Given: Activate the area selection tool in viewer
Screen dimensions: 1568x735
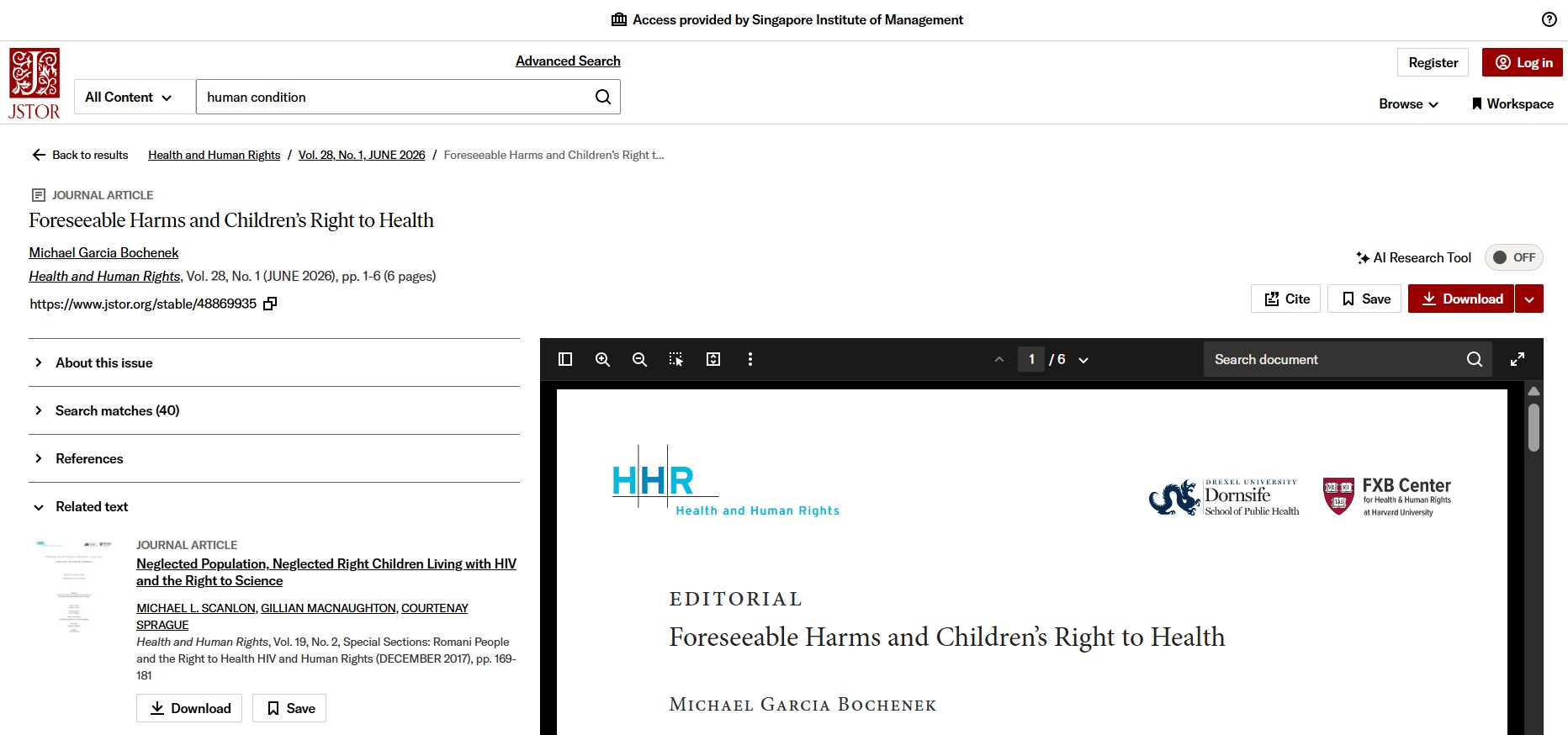Looking at the screenshot, I should coord(676,359).
